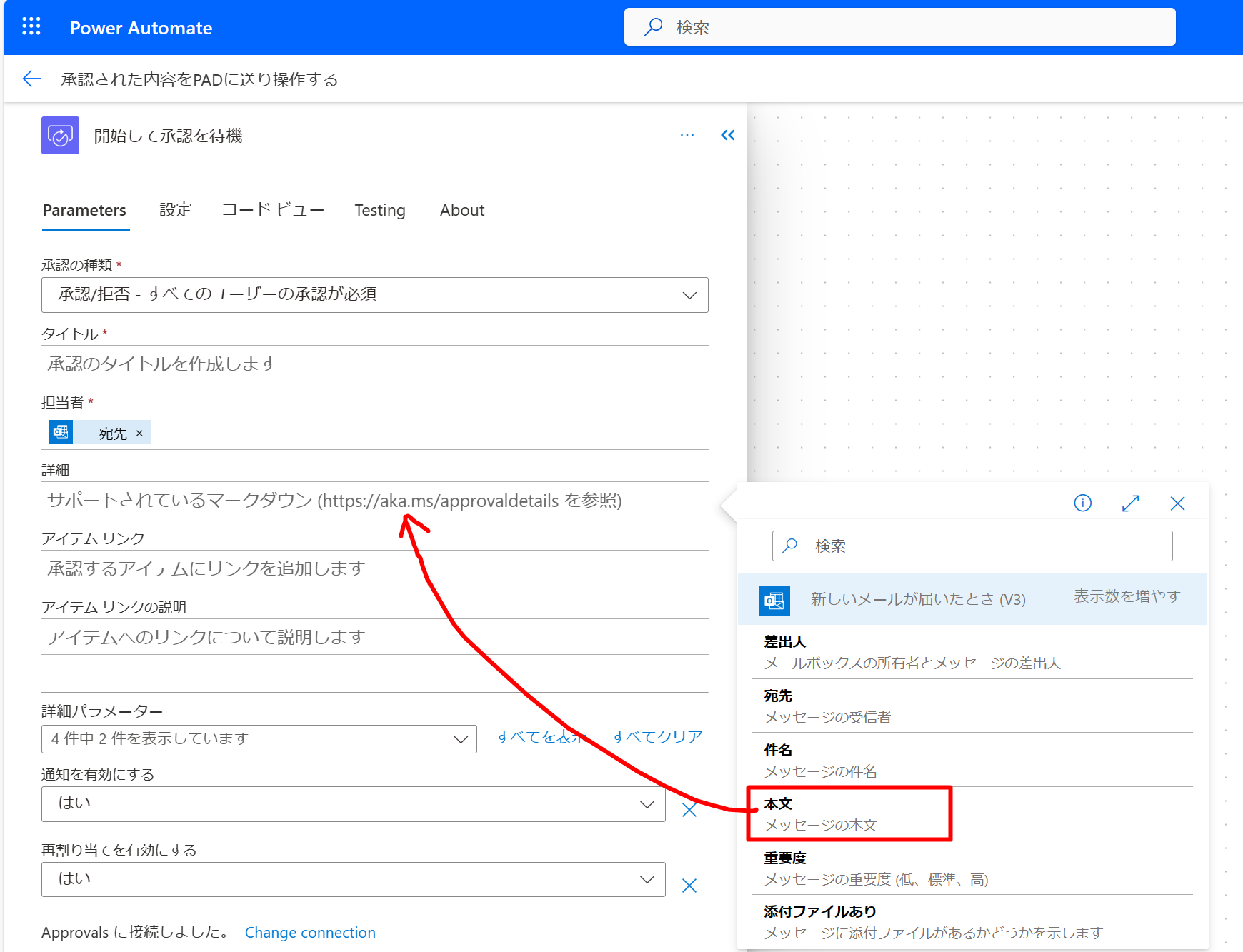Image resolution: width=1243 pixels, height=952 pixels.
Task: Switch to the Testing tab
Action: pos(380,210)
